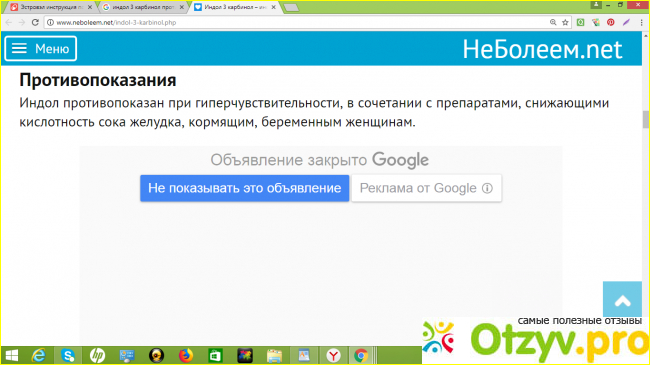Close the Google search tab

181,7
